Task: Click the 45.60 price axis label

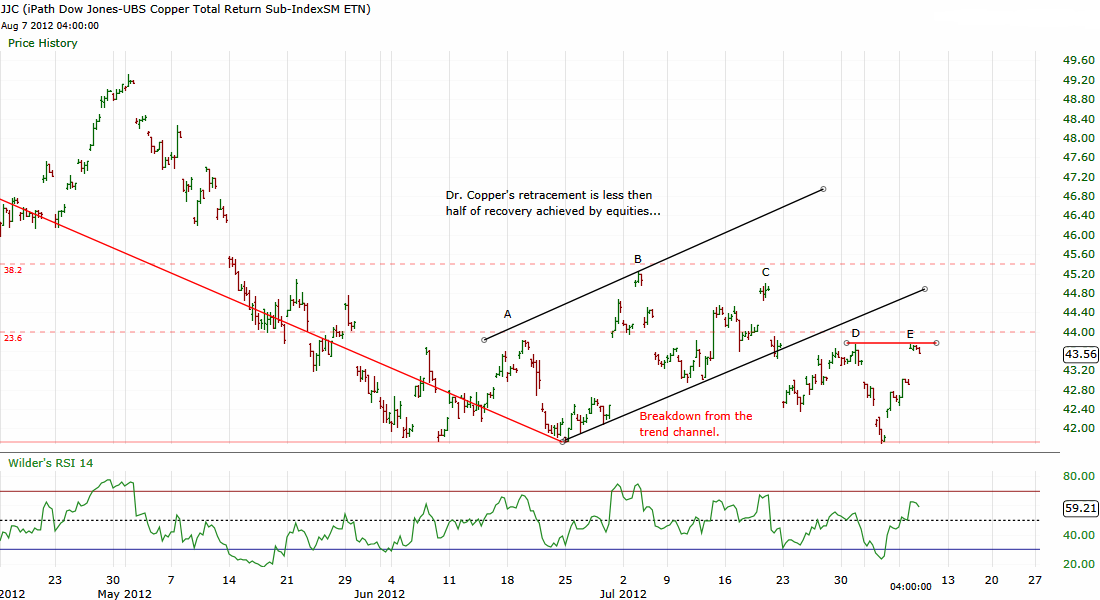Action: (1079, 254)
